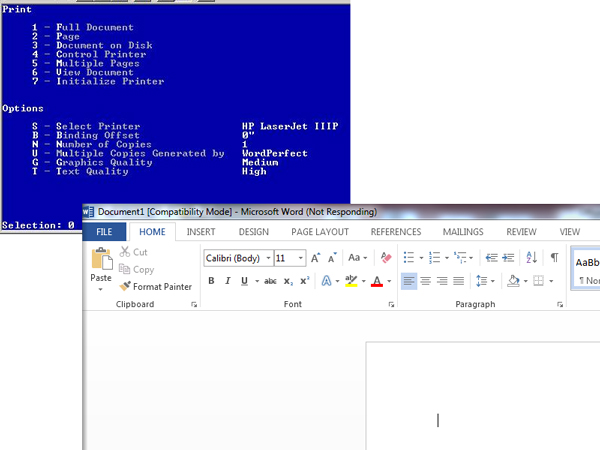Open the Calibri (Body) font name dropdown
This screenshot has height=450, width=600.
click(x=237, y=258)
